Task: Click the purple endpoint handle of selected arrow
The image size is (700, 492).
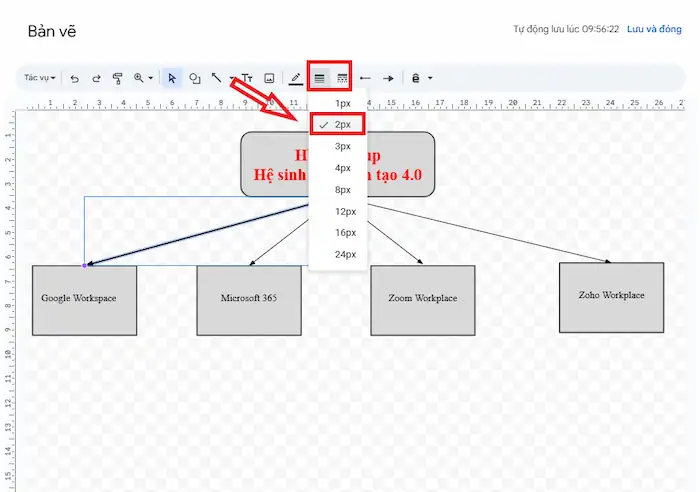Action: coord(84,266)
